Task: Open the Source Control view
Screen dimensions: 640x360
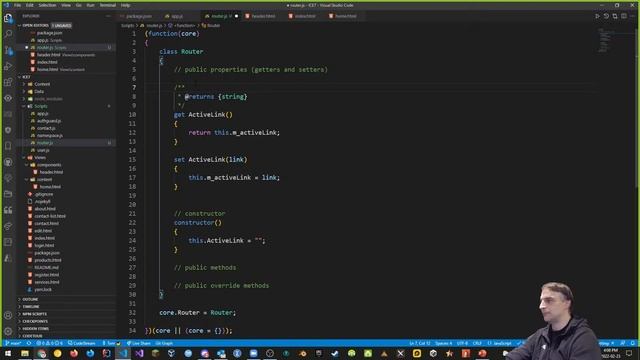Action: tap(8, 50)
